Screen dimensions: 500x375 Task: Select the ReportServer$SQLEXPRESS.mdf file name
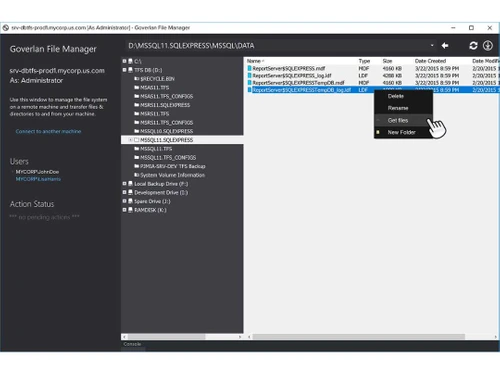(x=289, y=68)
